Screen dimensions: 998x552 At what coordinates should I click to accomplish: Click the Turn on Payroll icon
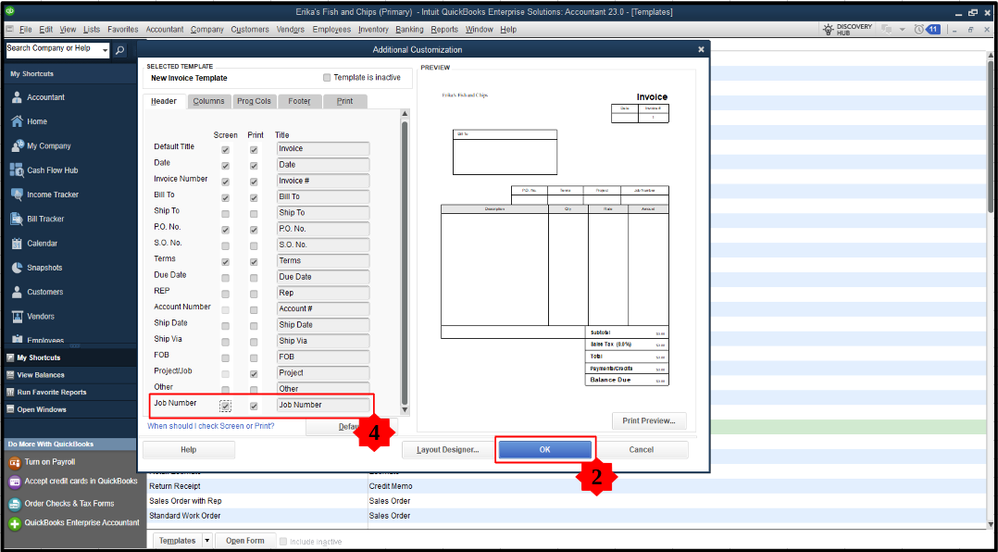(15, 462)
